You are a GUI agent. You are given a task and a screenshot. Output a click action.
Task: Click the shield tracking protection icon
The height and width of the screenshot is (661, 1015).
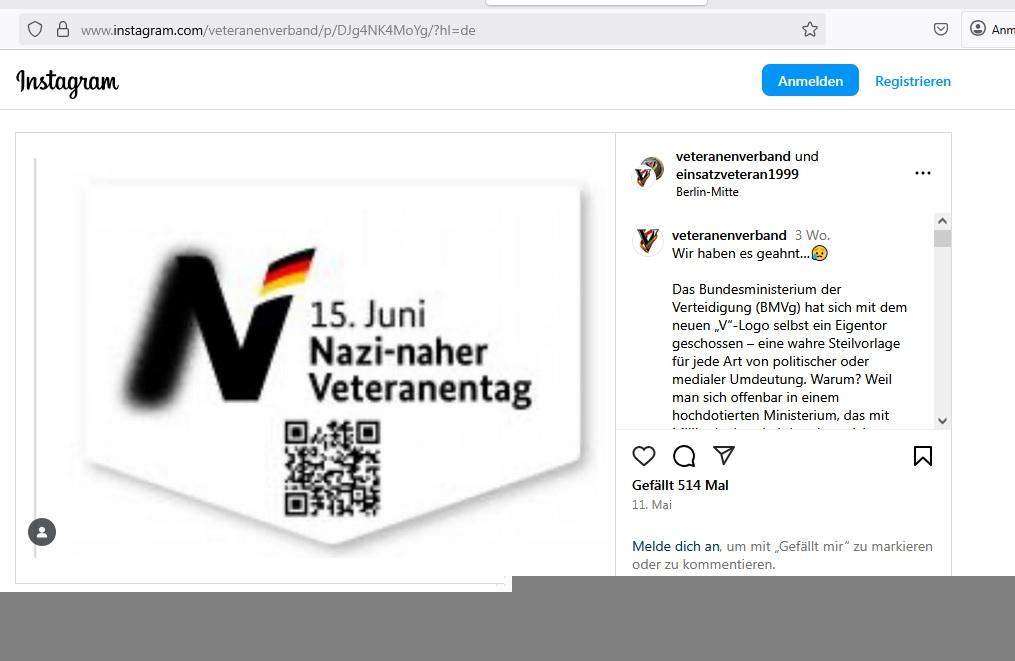click(x=35, y=29)
